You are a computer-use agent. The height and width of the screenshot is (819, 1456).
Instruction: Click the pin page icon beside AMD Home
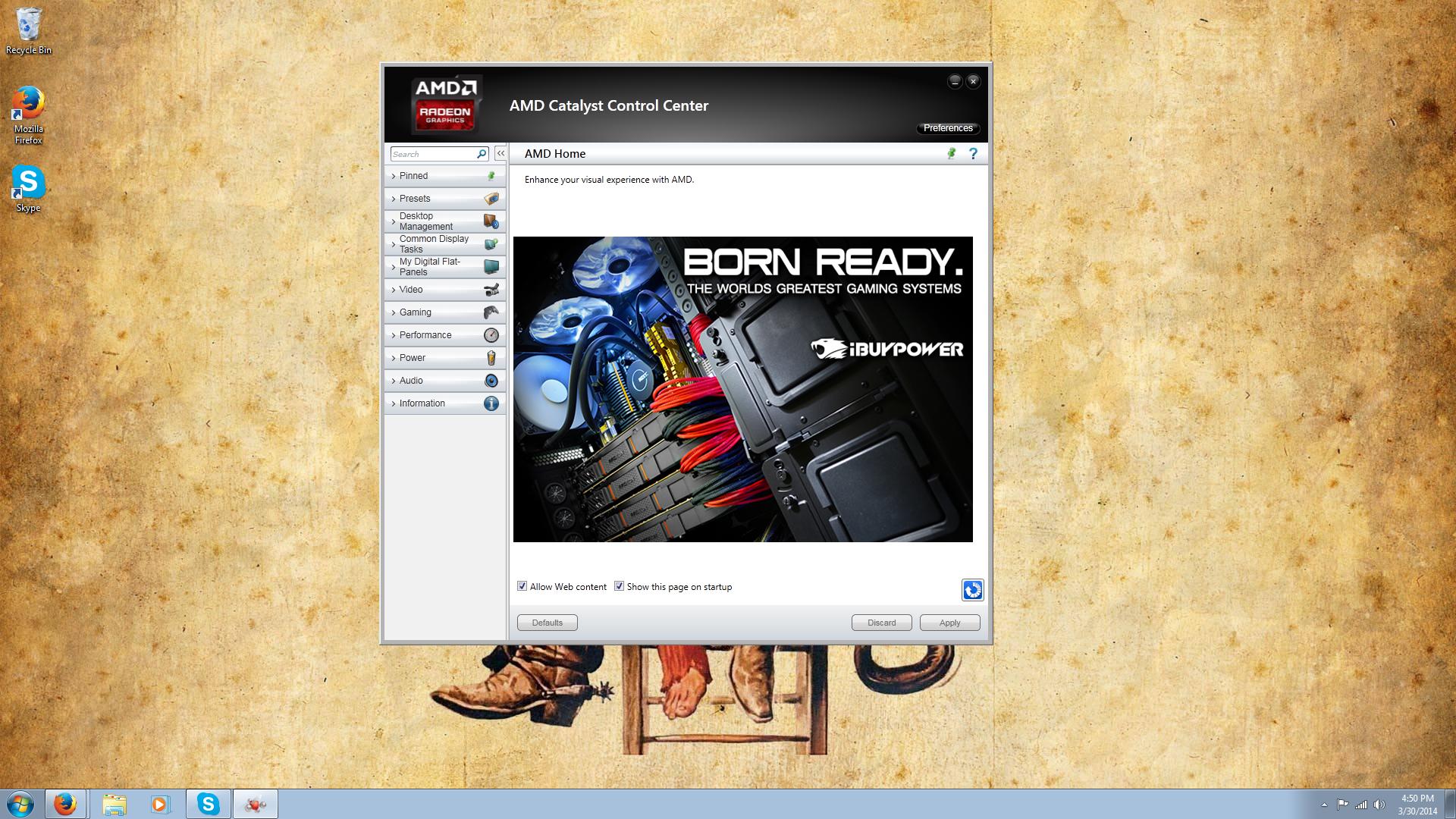coord(952,154)
